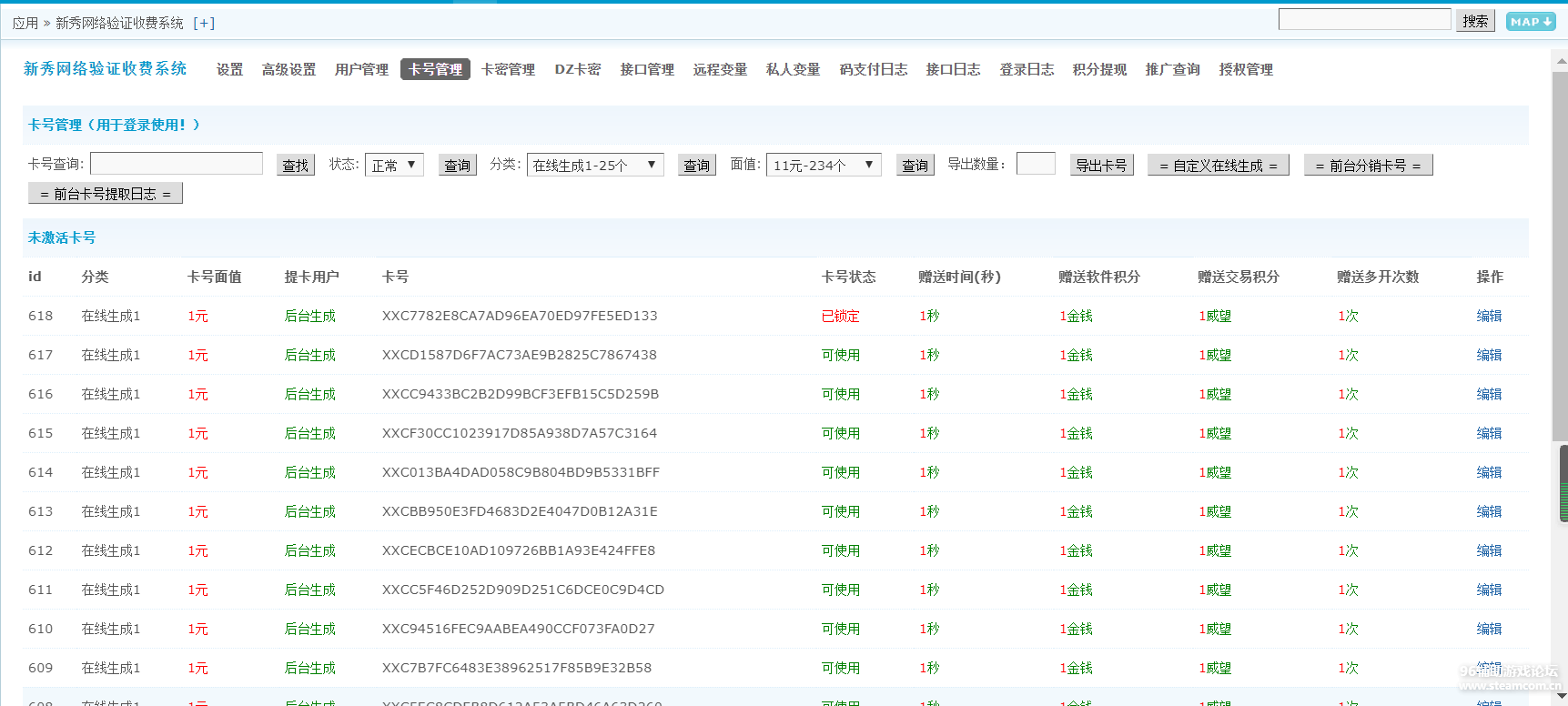Click the 导出数量 input box

(x=1036, y=164)
